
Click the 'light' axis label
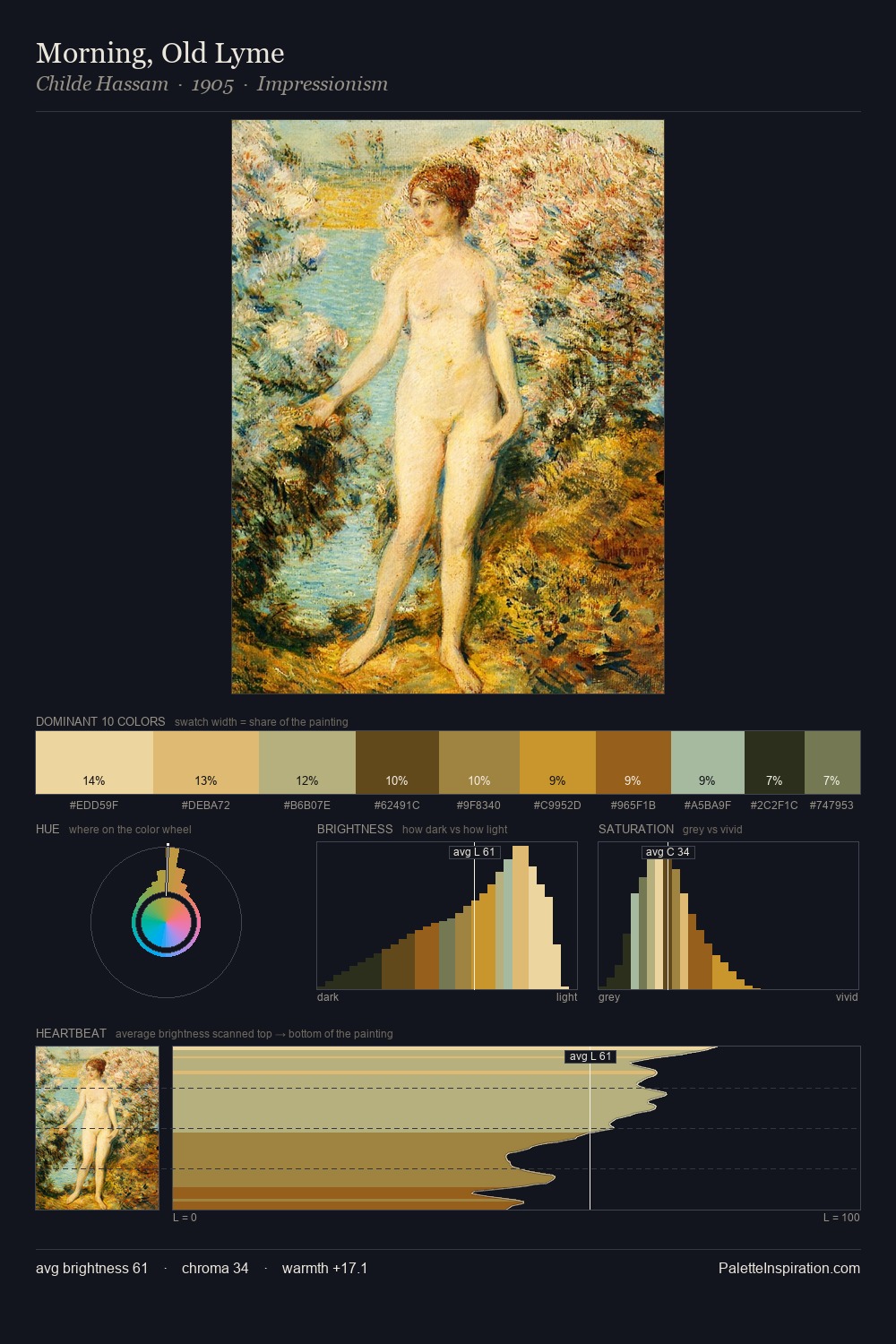click(x=566, y=997)
